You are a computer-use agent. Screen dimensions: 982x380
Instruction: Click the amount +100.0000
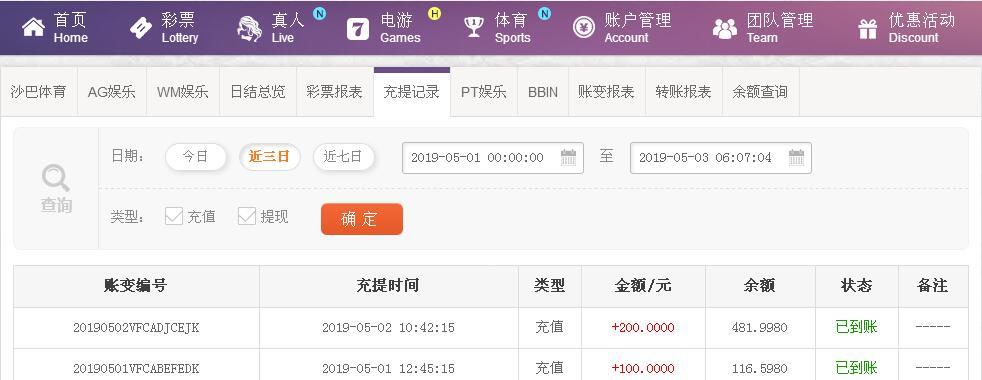click(x=643, y=368)
